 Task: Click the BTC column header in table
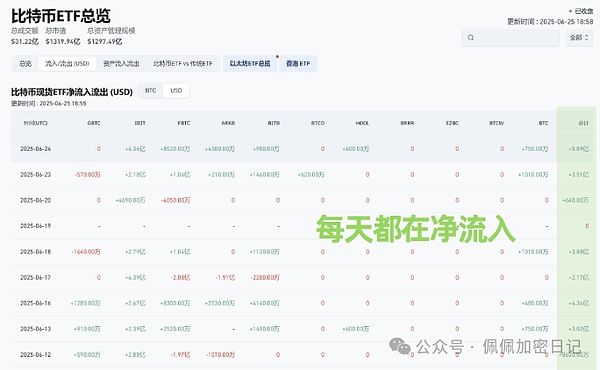[543, 123]
